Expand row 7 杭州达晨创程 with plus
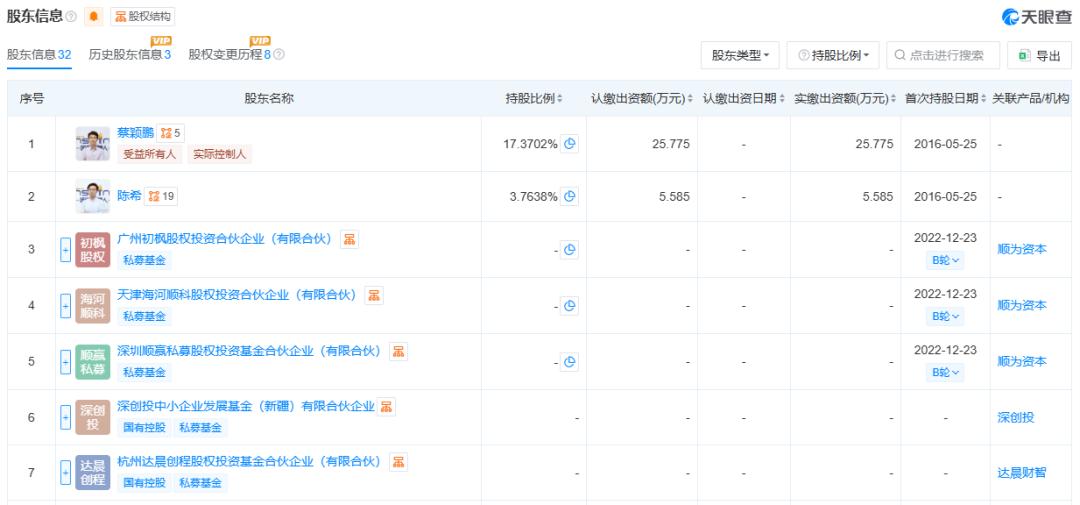The width and height of the screenshot is (1080, 505). click(x=65, y=473)
